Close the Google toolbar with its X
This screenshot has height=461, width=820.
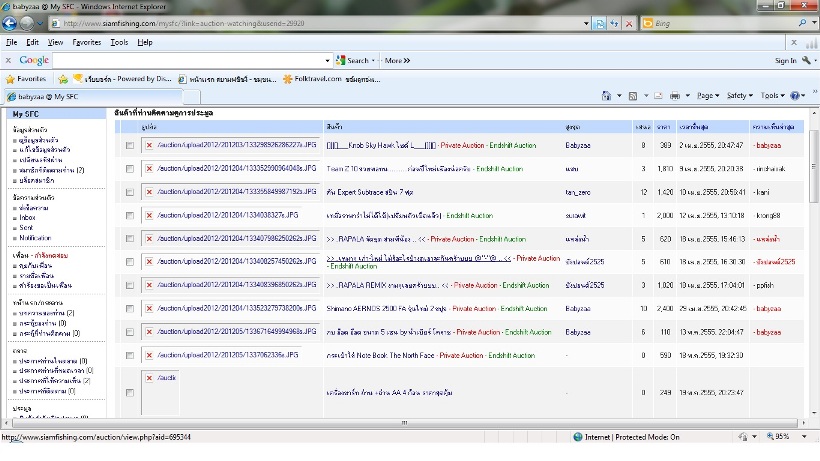pyautogui.click(x=8, y=61)
